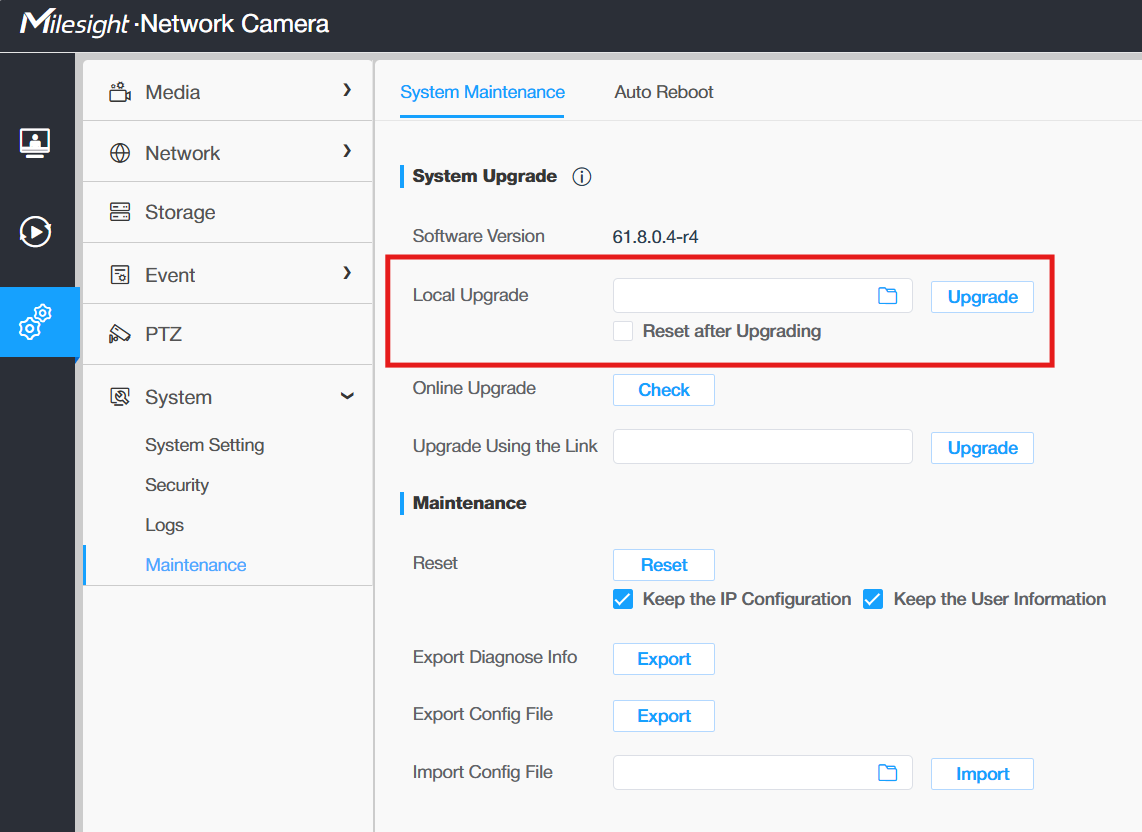Click the Network globe icon

[120, 153]
